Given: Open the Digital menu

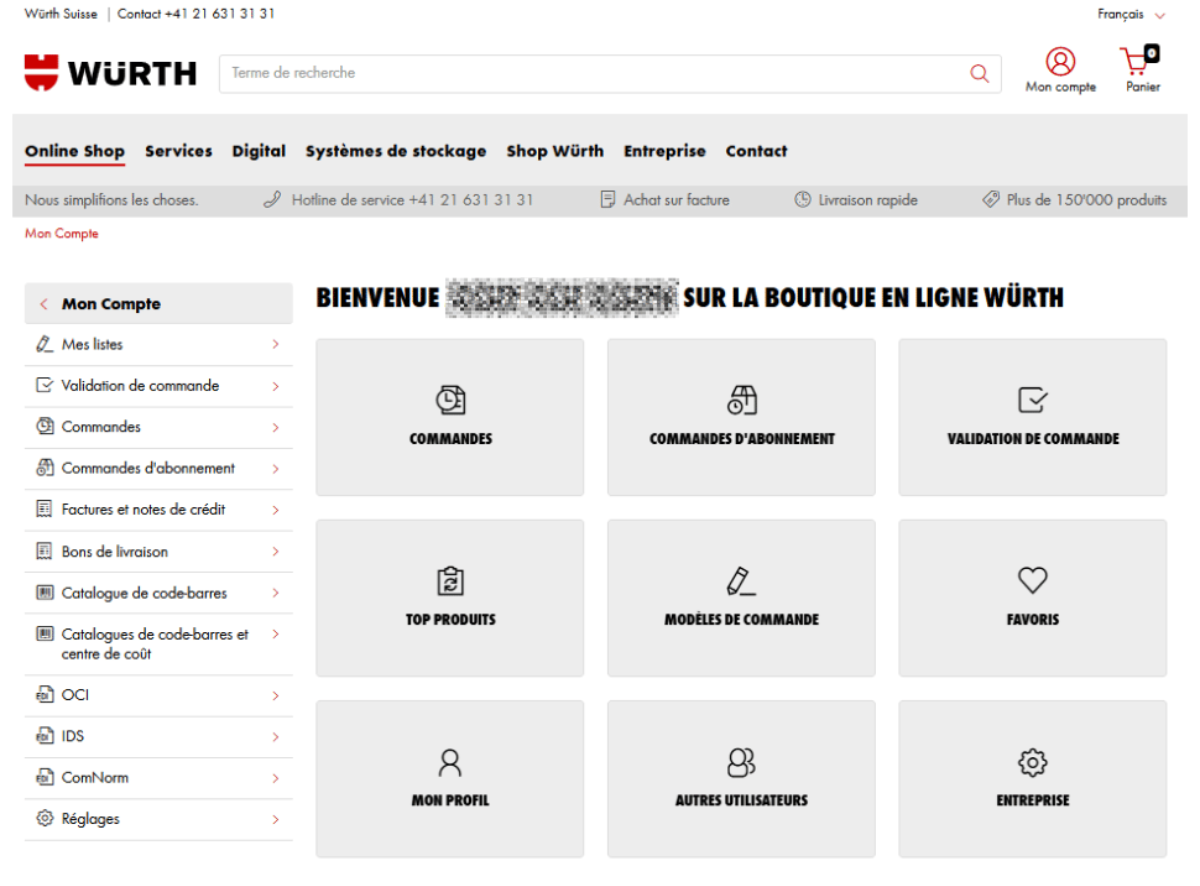Looking at the screenshot, I should (x=259, y=151).
